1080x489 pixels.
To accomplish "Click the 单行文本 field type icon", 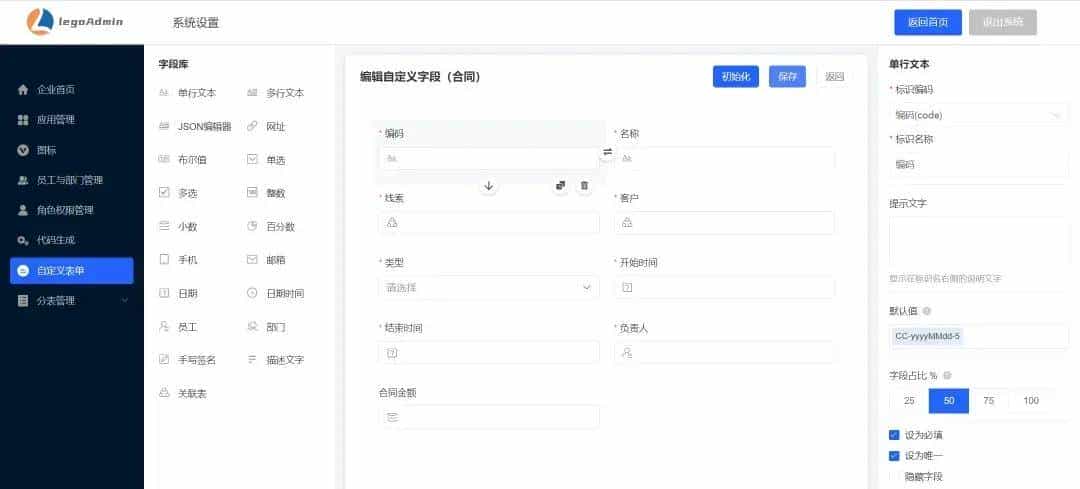I will click(164, 93).
